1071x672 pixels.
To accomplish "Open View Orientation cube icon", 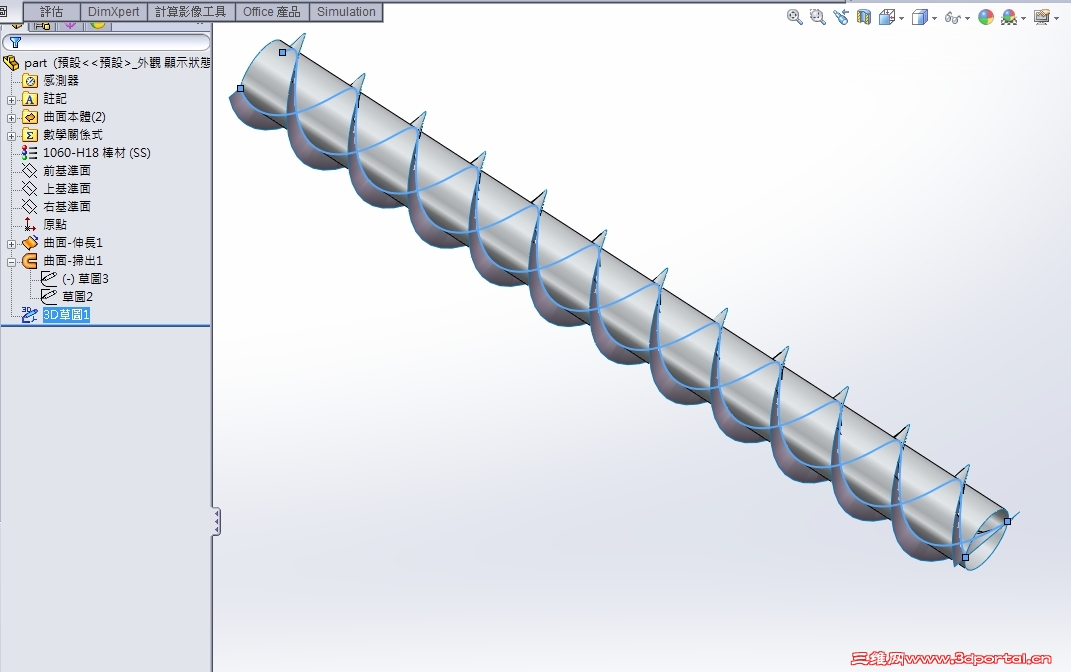I will coord(887,17).
